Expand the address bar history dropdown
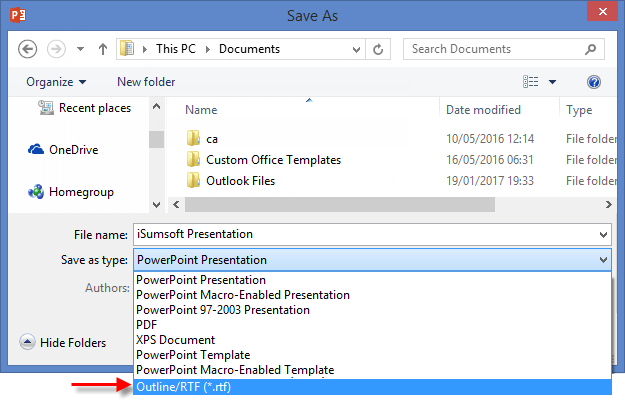625x400 pixels. (x=354, y=49)
